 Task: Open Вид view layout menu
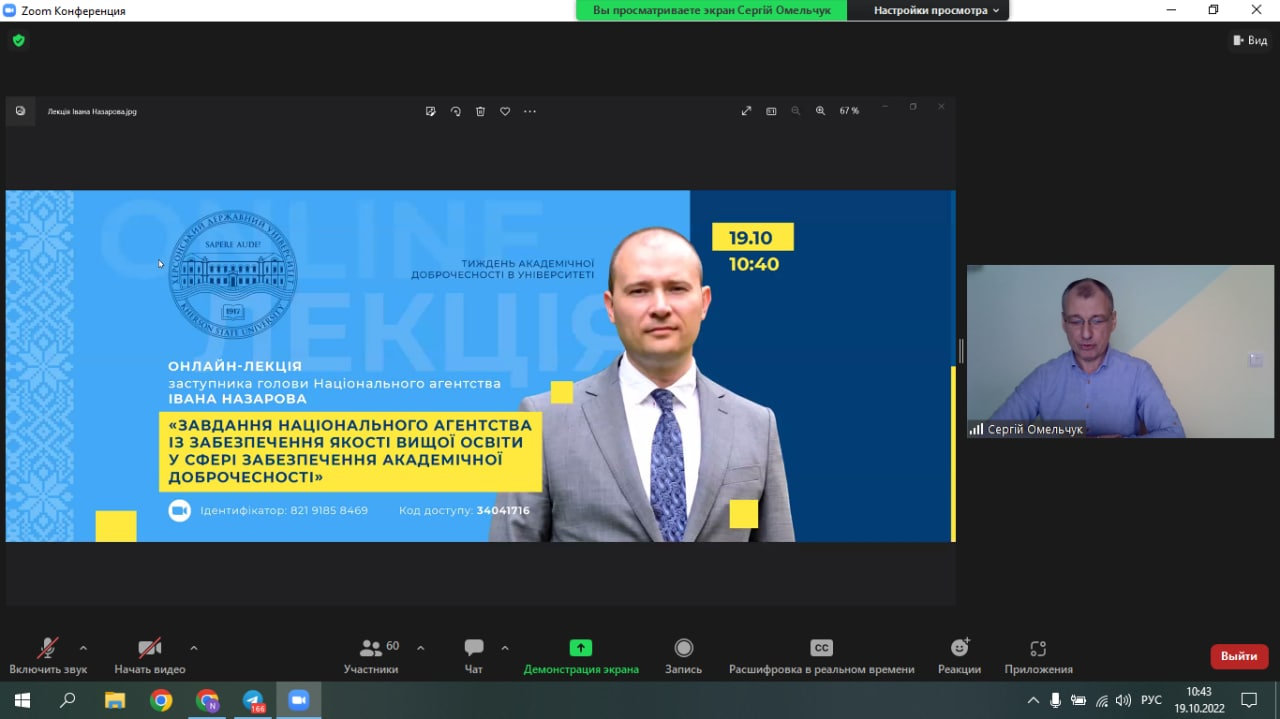(x=1250, y=40)
